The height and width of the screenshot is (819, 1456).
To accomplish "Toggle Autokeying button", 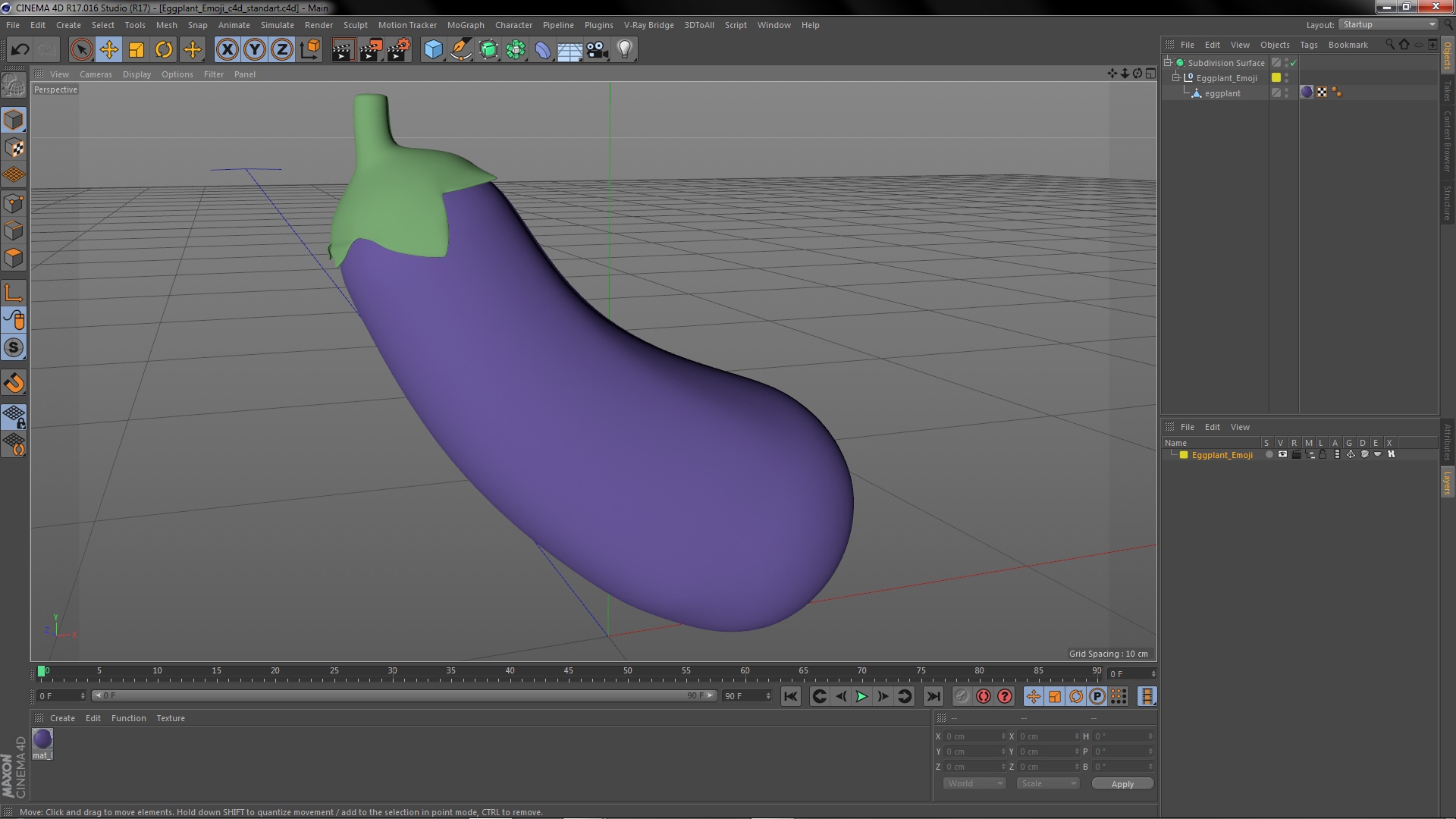I will pos(984,696).
